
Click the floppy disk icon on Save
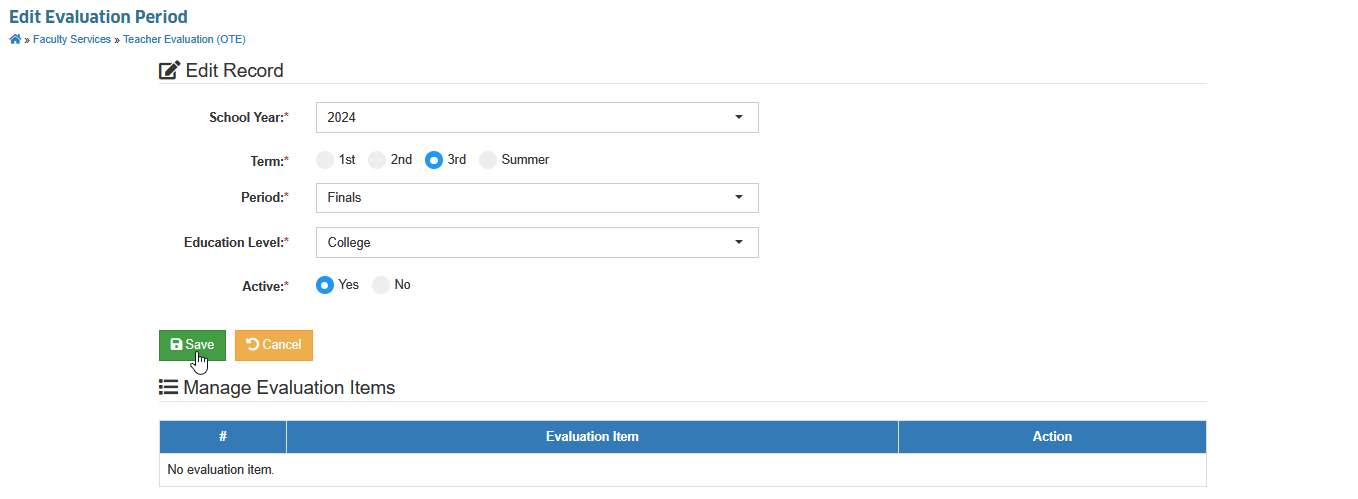click(176, 345)
